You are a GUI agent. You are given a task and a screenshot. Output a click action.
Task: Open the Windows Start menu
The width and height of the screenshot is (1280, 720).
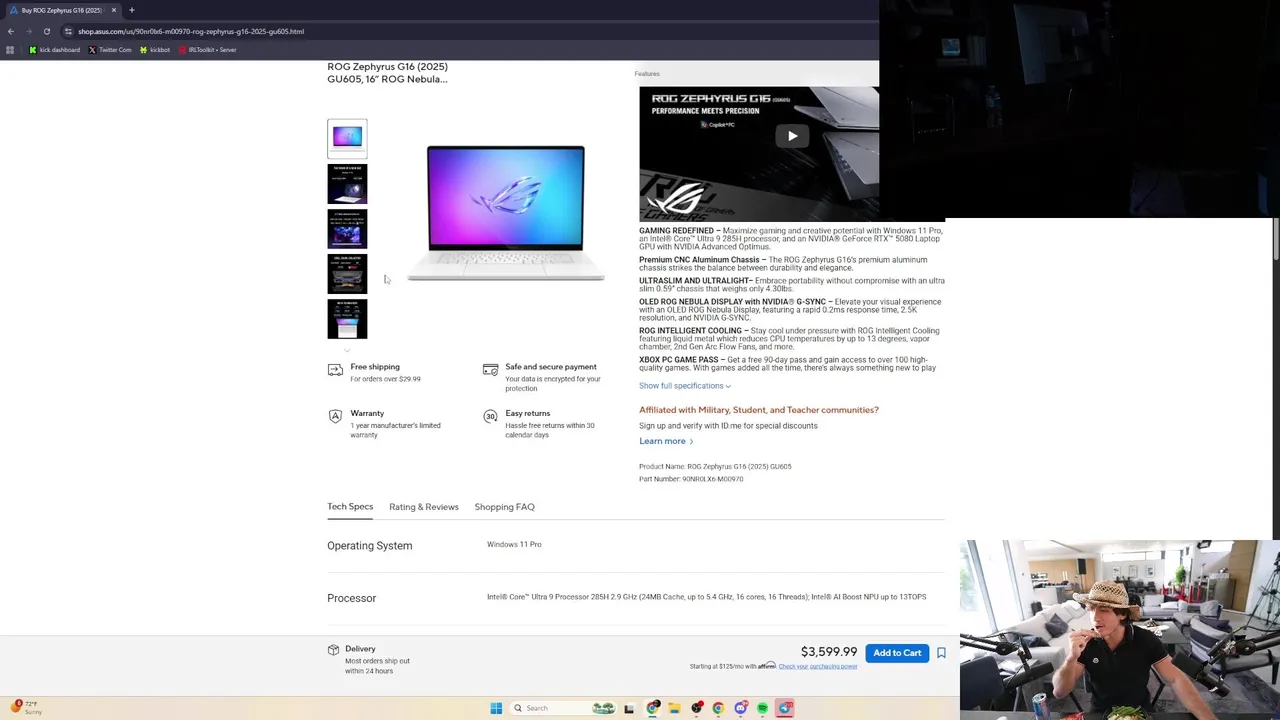pos(496,708)
